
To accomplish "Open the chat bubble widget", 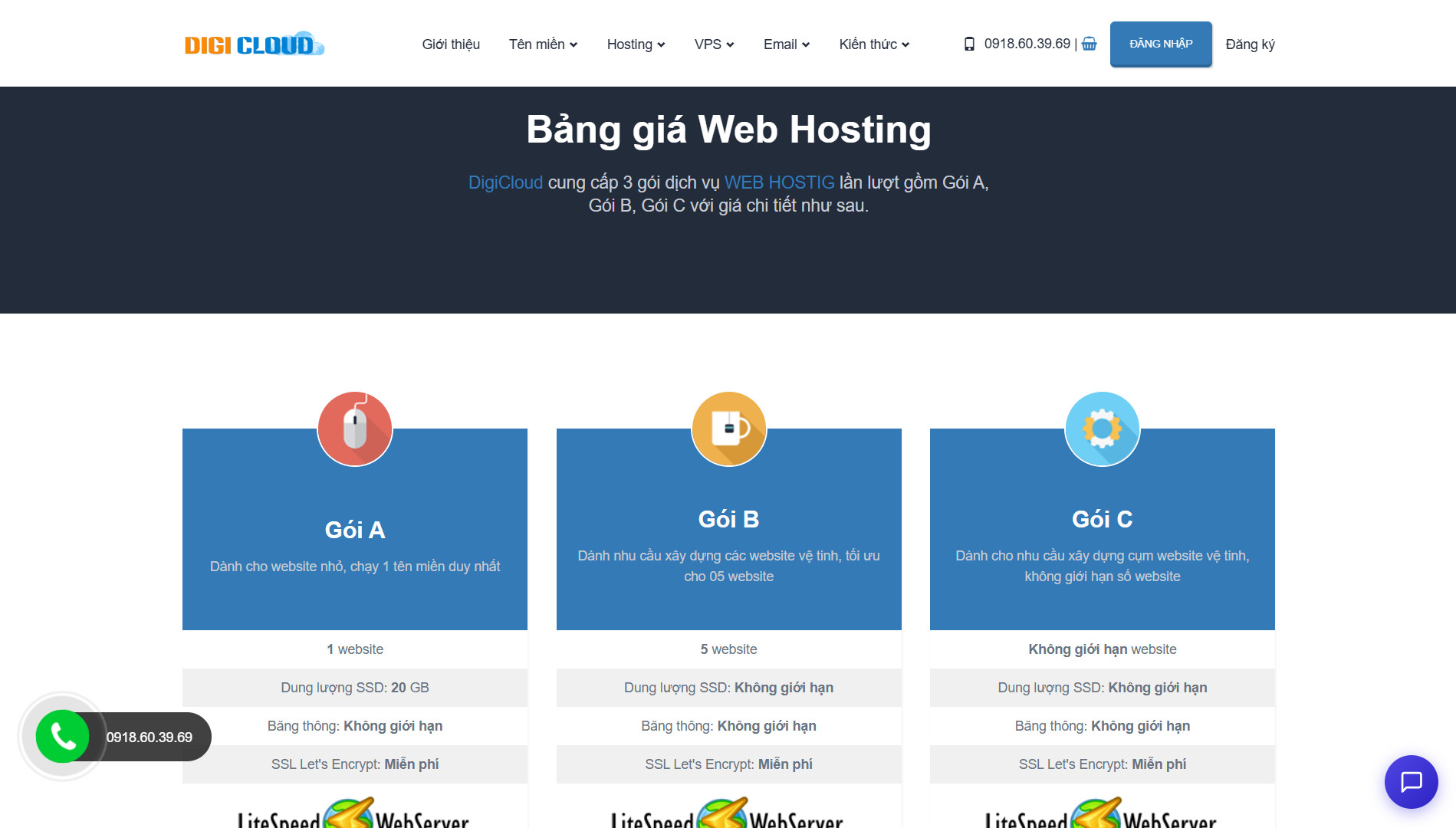I will click(x=1411, y=782).
